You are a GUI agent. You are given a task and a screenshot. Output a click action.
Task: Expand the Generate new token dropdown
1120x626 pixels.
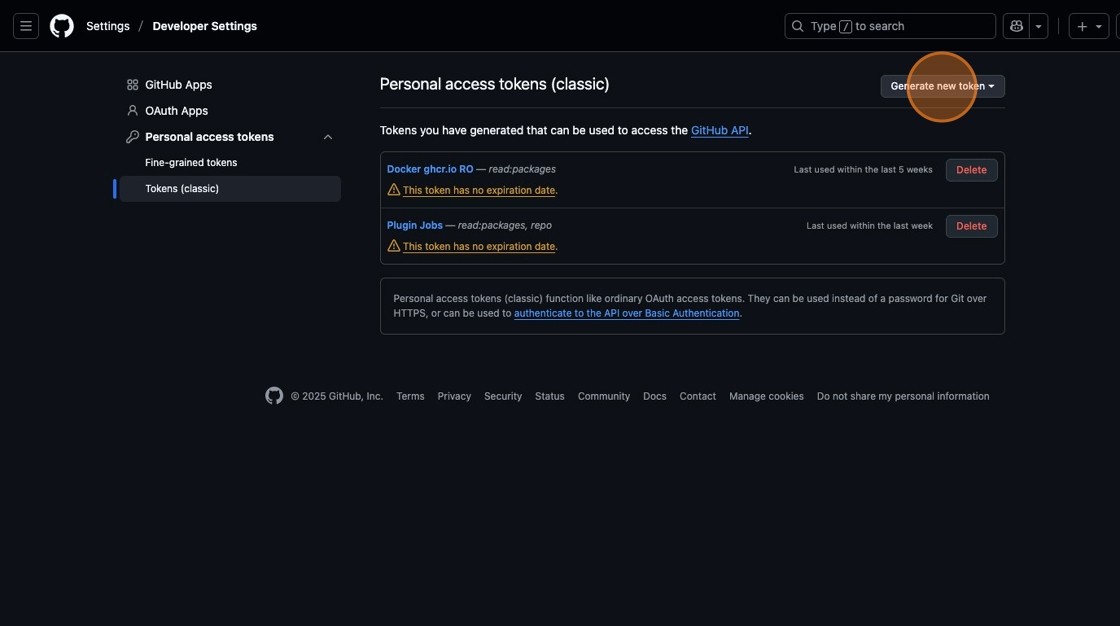point(942,86)
